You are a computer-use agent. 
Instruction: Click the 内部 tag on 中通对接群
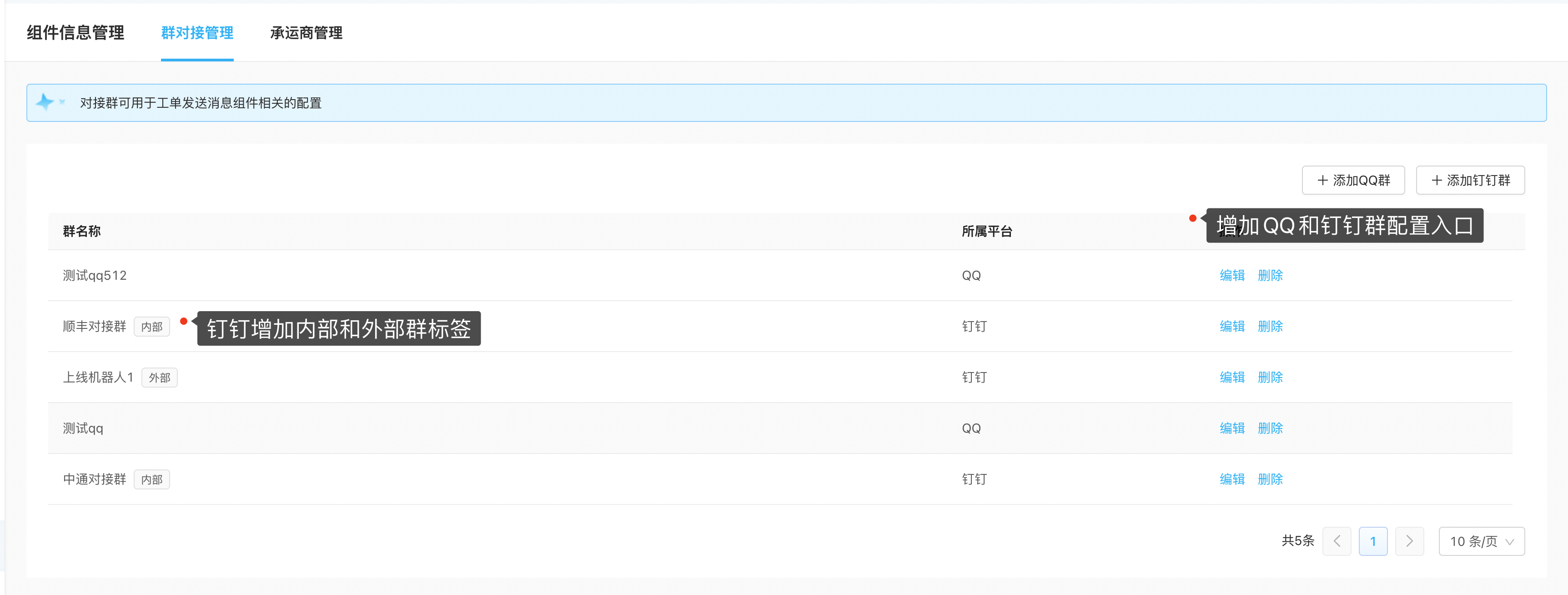coord(151,480)
